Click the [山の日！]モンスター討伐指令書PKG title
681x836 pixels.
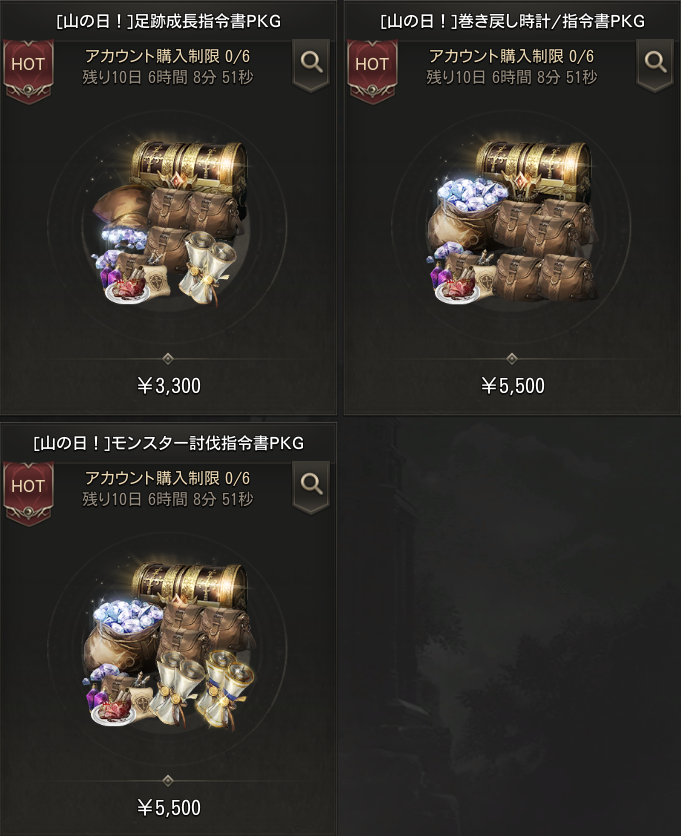(x=169, y=443)
